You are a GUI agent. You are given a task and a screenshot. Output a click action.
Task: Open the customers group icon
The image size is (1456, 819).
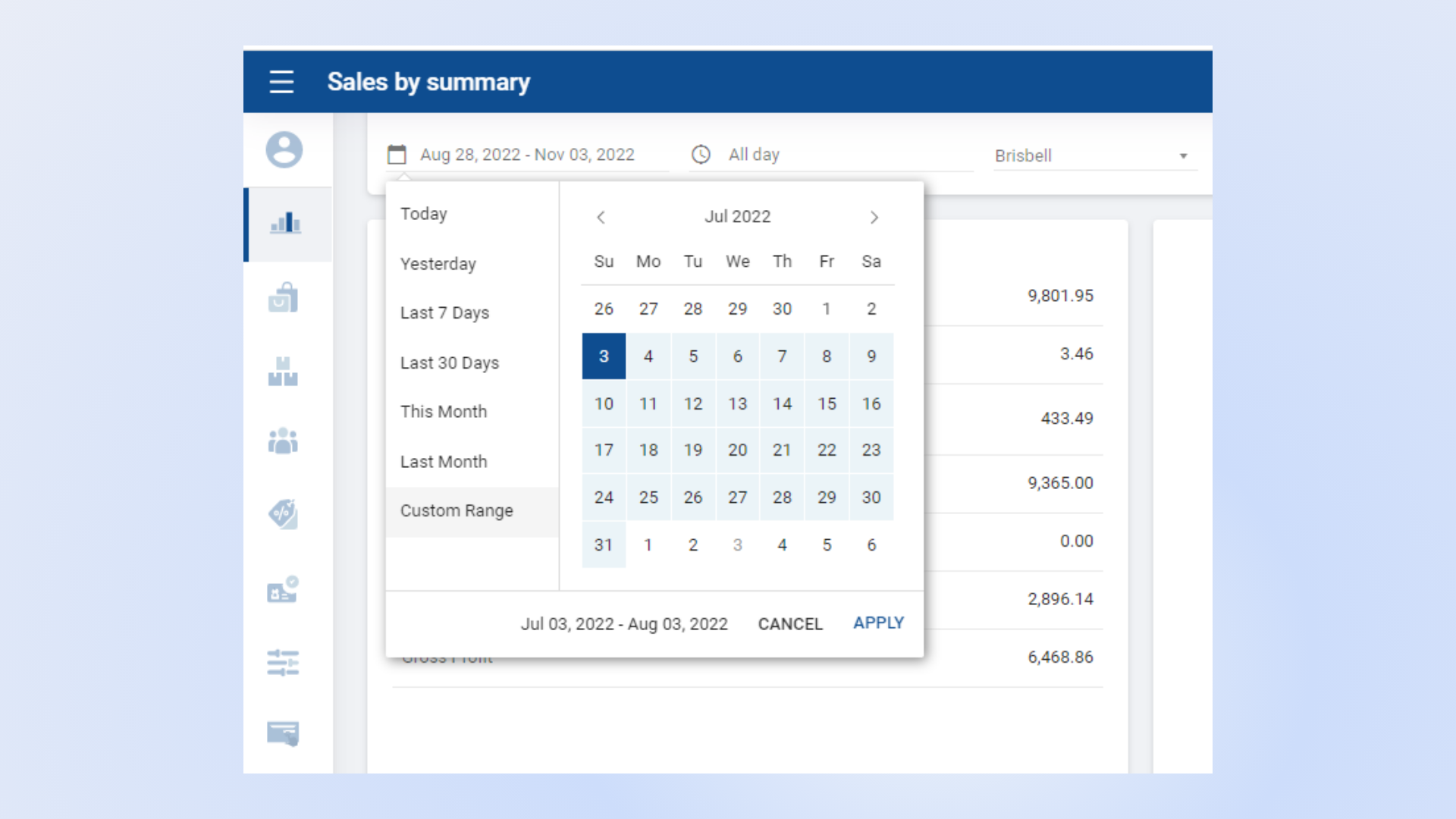283,441
